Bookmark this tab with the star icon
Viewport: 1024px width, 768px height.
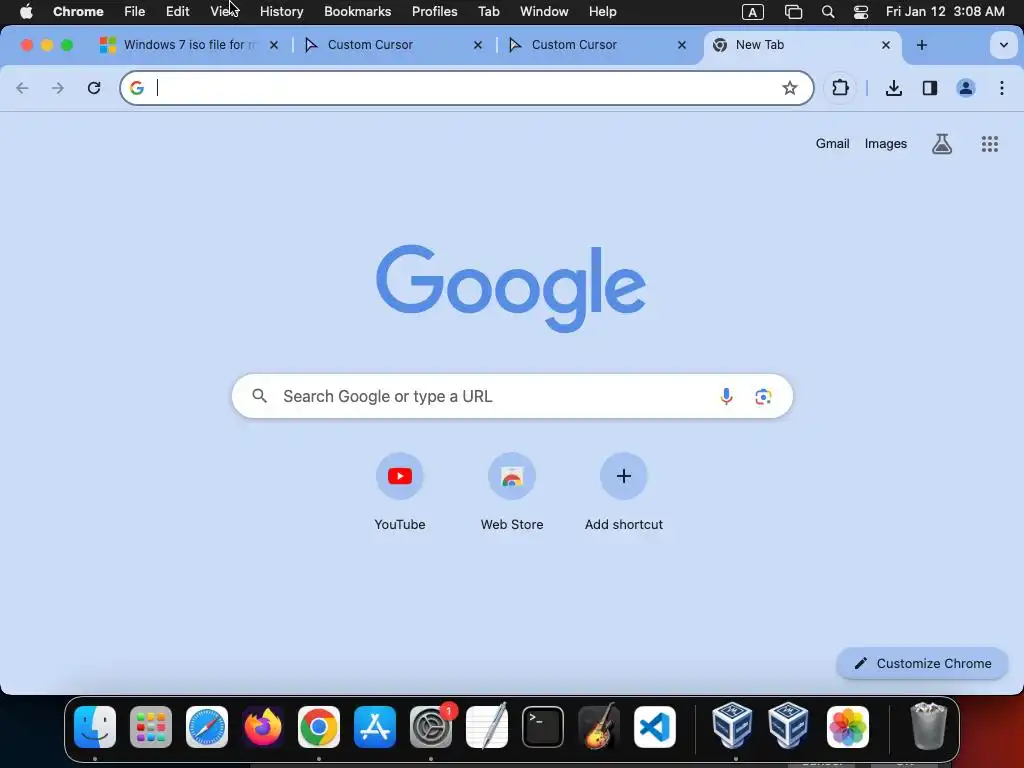(x=790, y=88)
